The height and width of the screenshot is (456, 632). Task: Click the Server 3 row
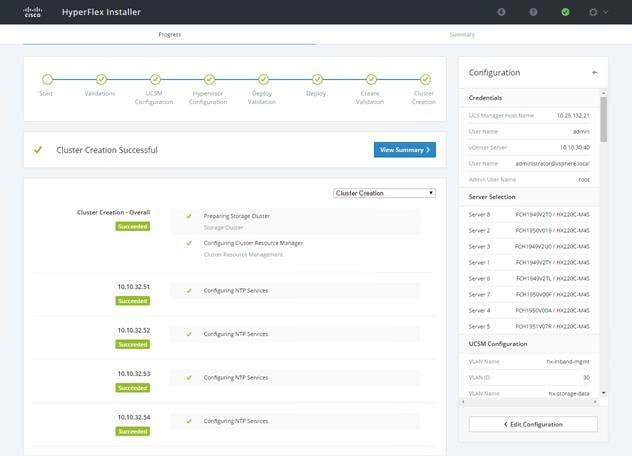coord(529,246)
